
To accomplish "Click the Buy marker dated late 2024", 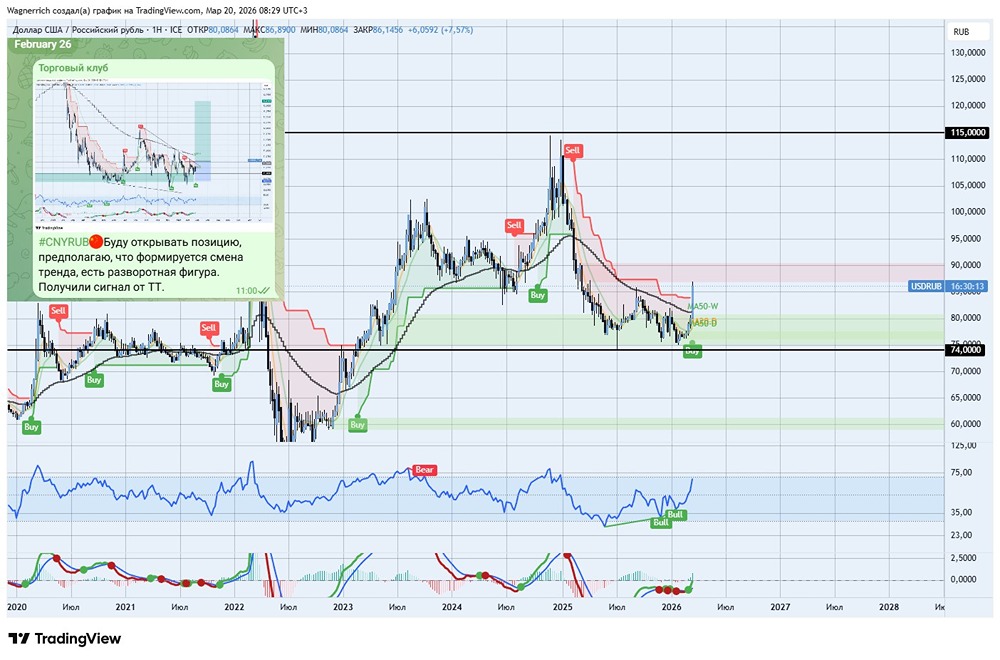I will 538,295.
